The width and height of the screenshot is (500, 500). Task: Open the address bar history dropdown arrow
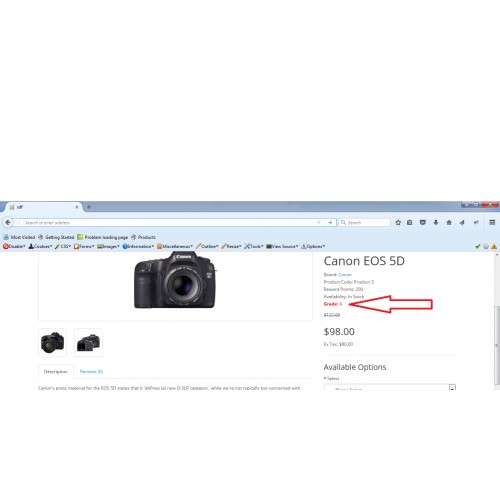point(319,222)
